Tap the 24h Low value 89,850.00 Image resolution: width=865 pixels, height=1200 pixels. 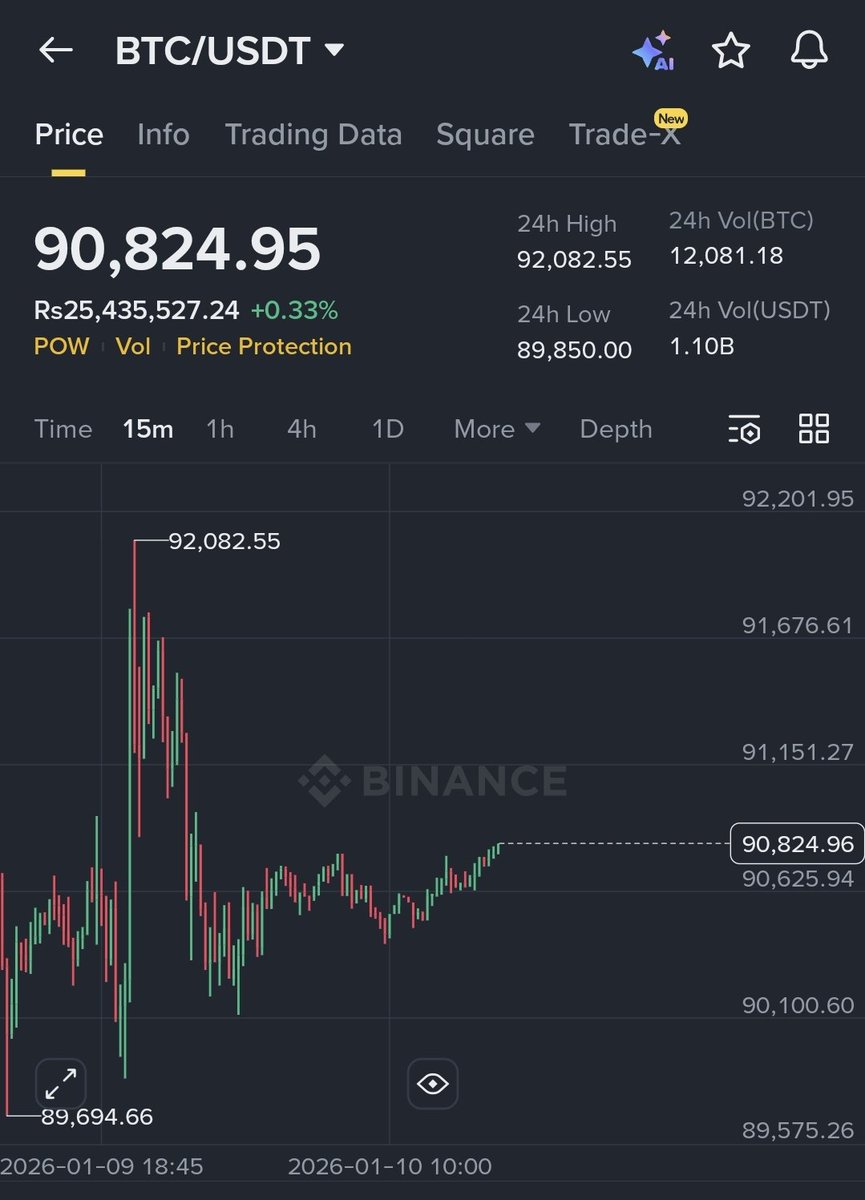pos(574,350)
